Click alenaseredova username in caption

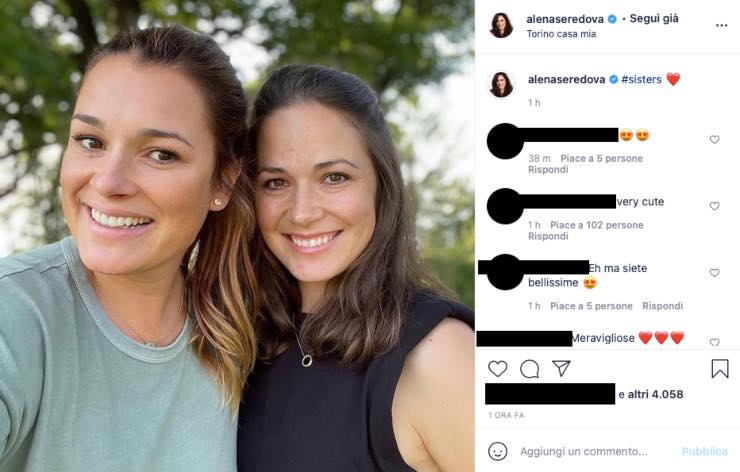point(566,79)
